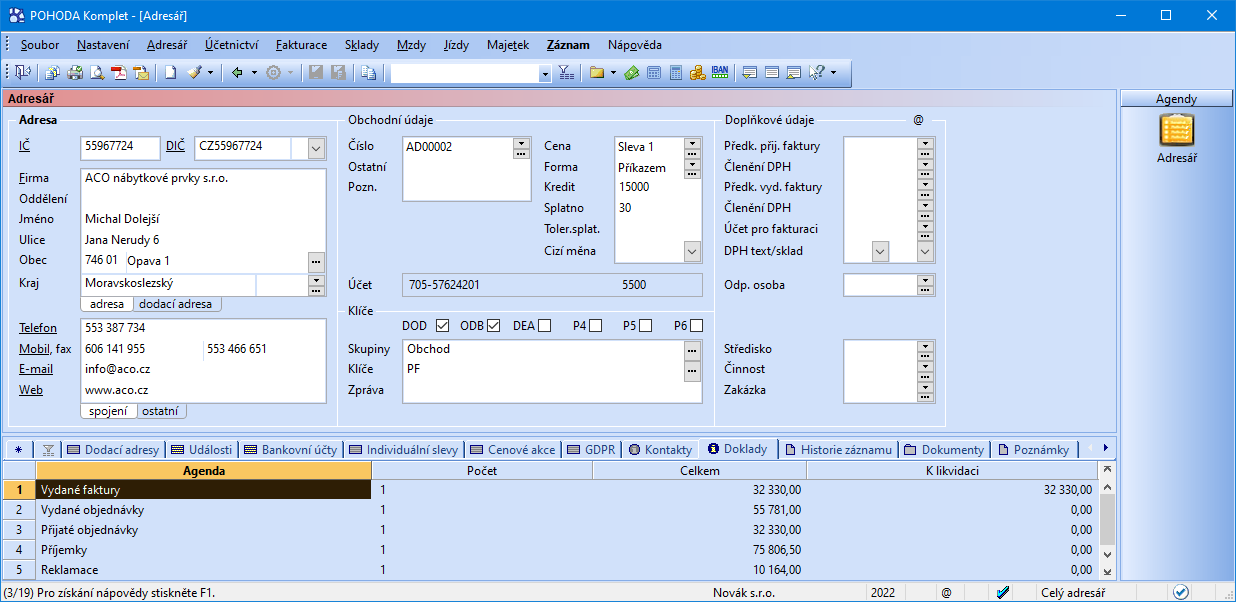Click the @ indicator in status bar
This screenshot has height=602, width=1236.
pos(946,592)
